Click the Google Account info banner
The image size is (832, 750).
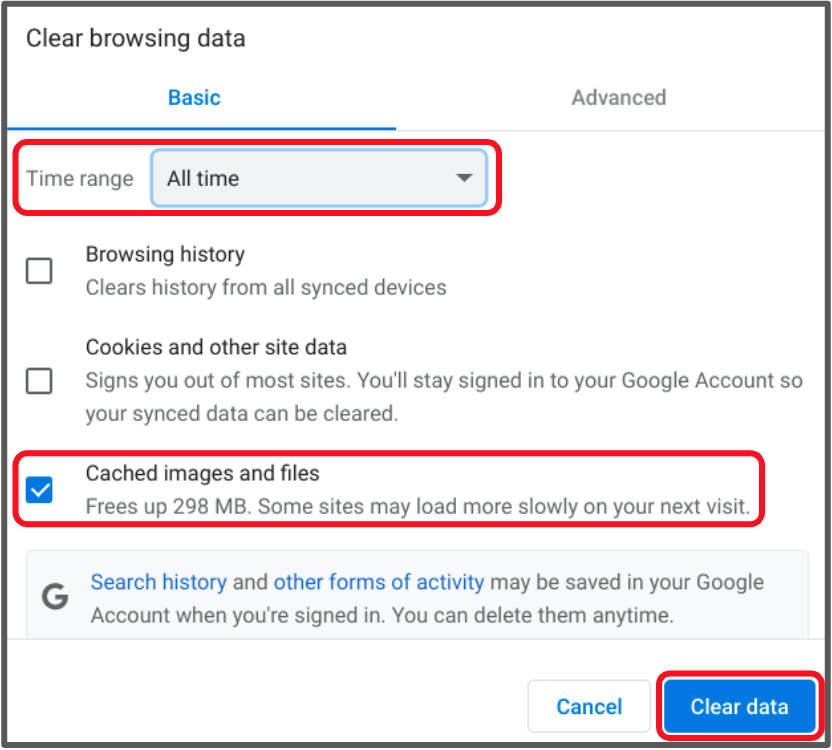(417, 594)
